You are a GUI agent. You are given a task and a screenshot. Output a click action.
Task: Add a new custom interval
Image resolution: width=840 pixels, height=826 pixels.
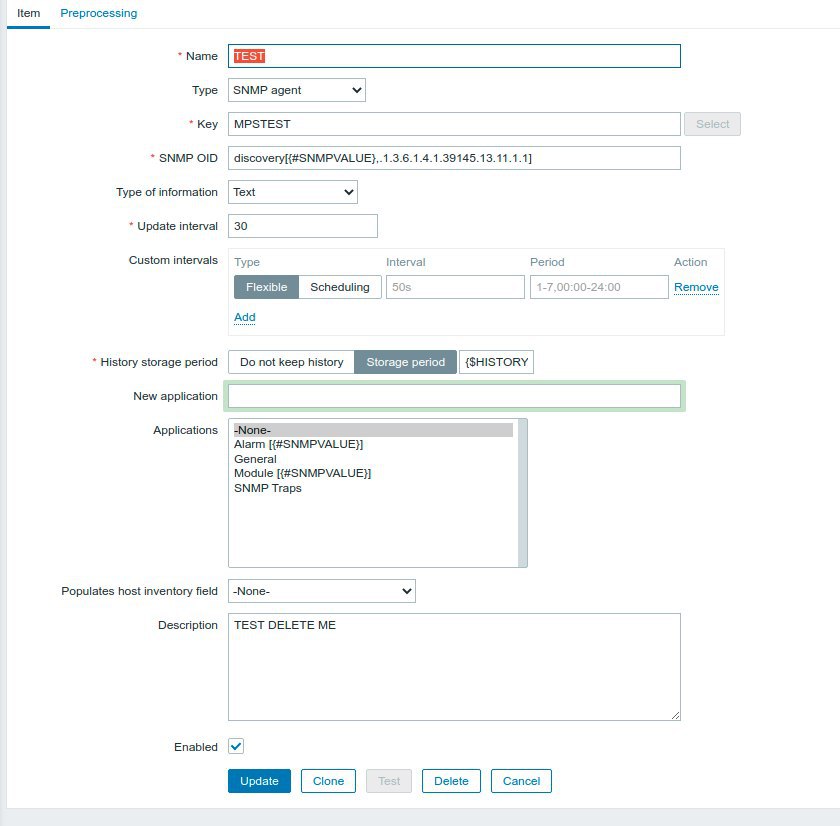244,317
